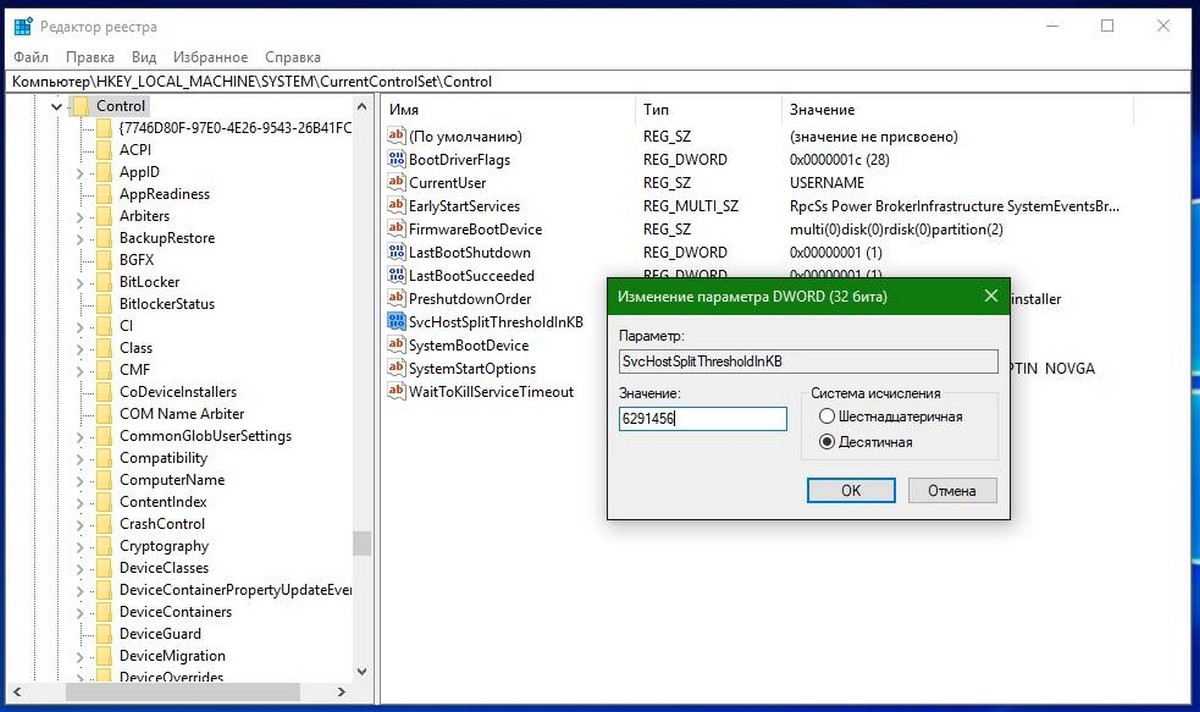1200x712 pixels.
Task: Expand the DeviceMigration tree node
Action: 80,656
